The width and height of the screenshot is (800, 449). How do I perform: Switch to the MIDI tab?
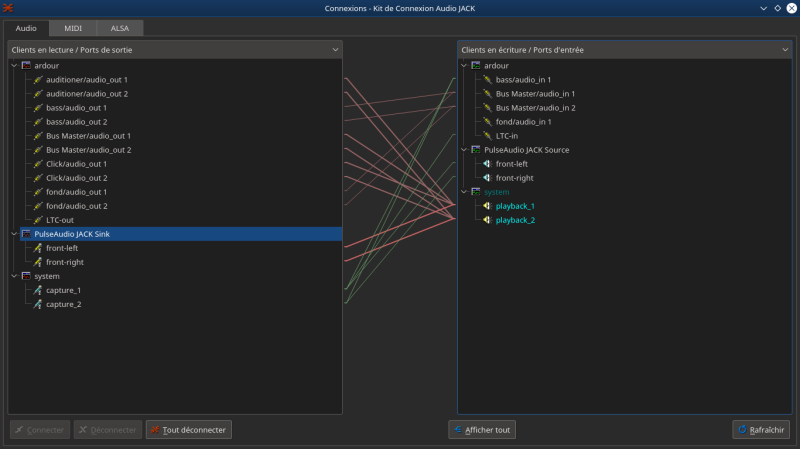pyautogui.click(x=73, y=28)
